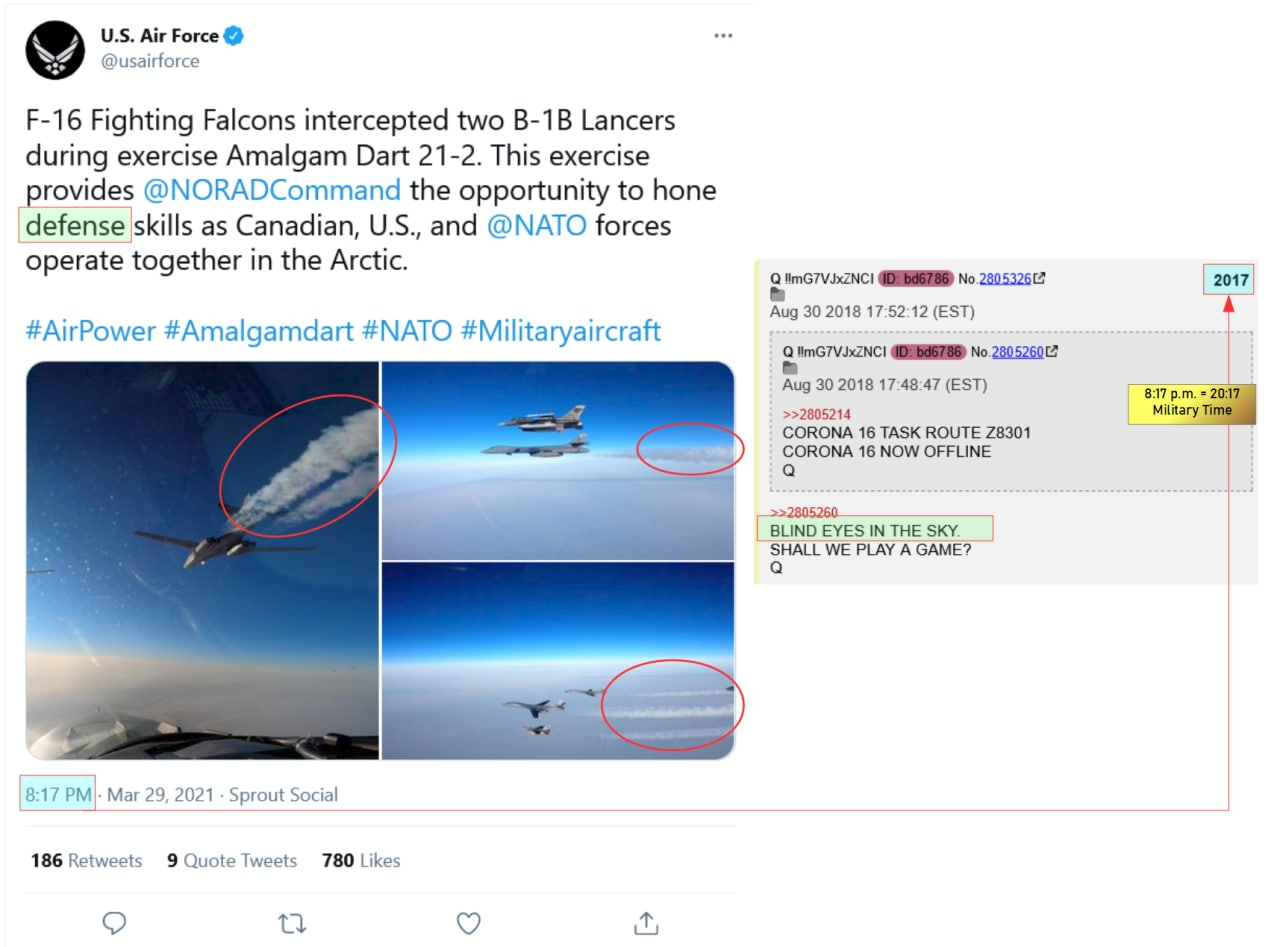Viewport: 1280px width, 947px height.
Task: Click external link icon beside No.2805326
Action: [x=1040, y=279]
